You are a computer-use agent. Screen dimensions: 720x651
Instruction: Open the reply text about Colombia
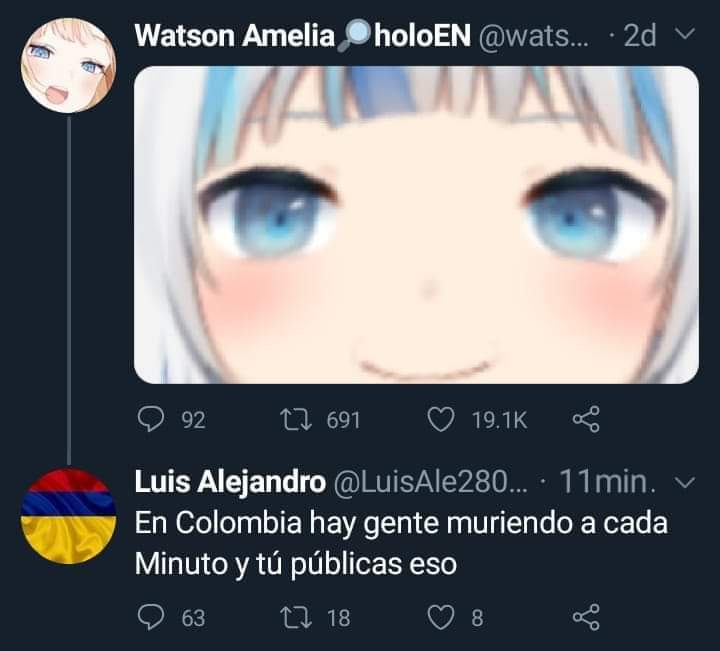pos(401,543)
